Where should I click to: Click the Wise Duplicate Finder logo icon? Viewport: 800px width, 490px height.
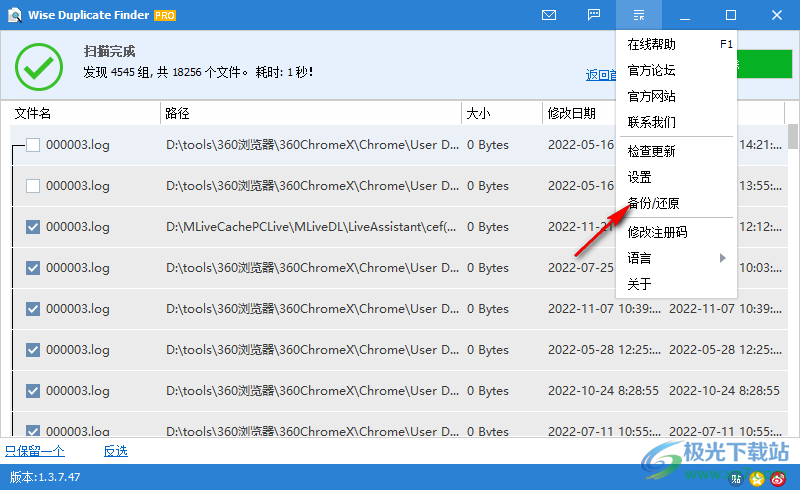[x=14, y=15]
